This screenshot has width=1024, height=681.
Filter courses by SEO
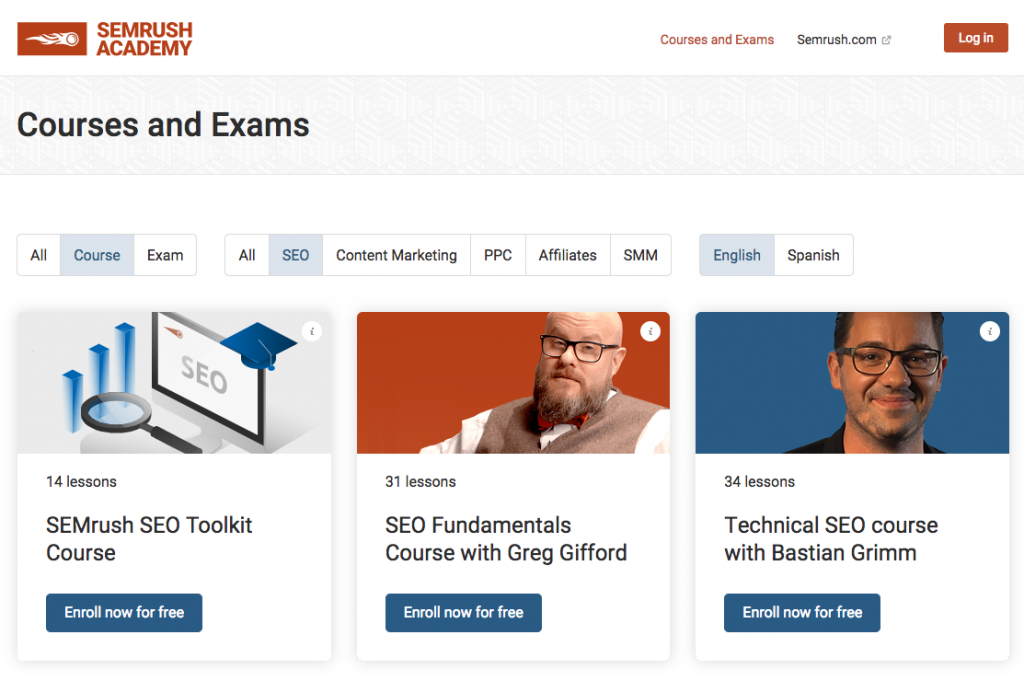click(x=294, y=255)
